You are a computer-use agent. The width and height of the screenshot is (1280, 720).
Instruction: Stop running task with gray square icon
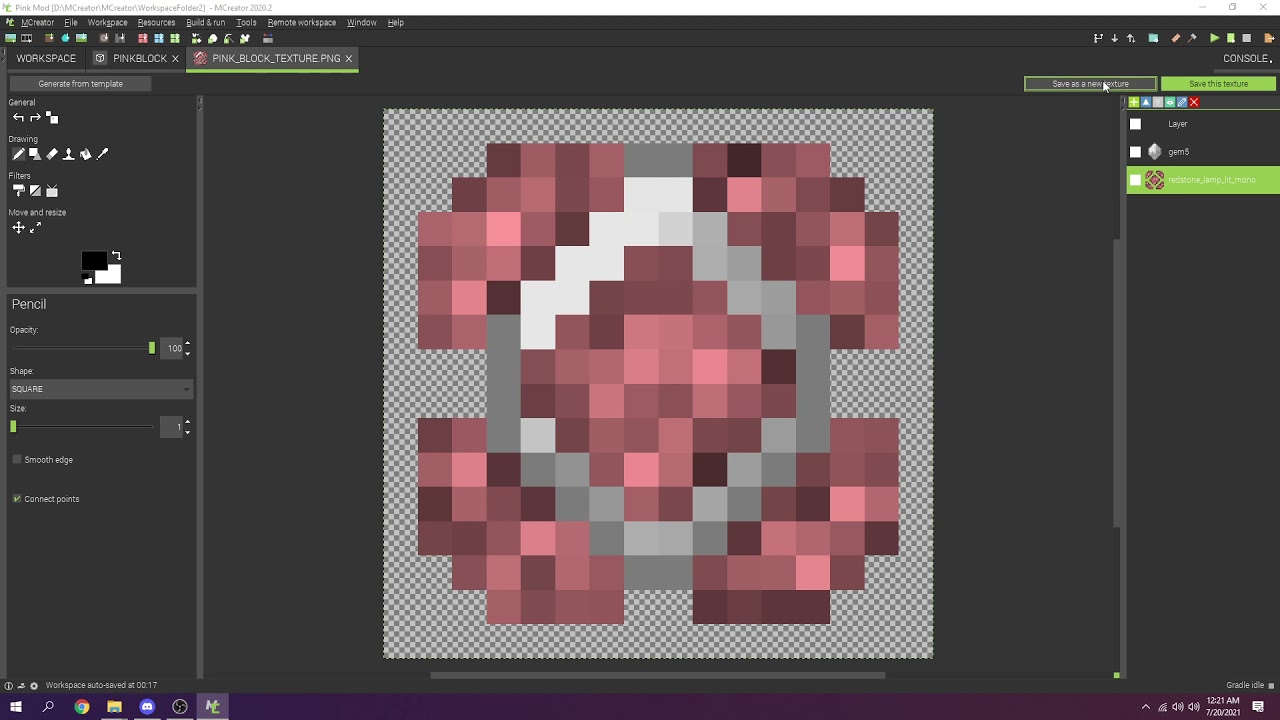click(x=1247, y=38)
